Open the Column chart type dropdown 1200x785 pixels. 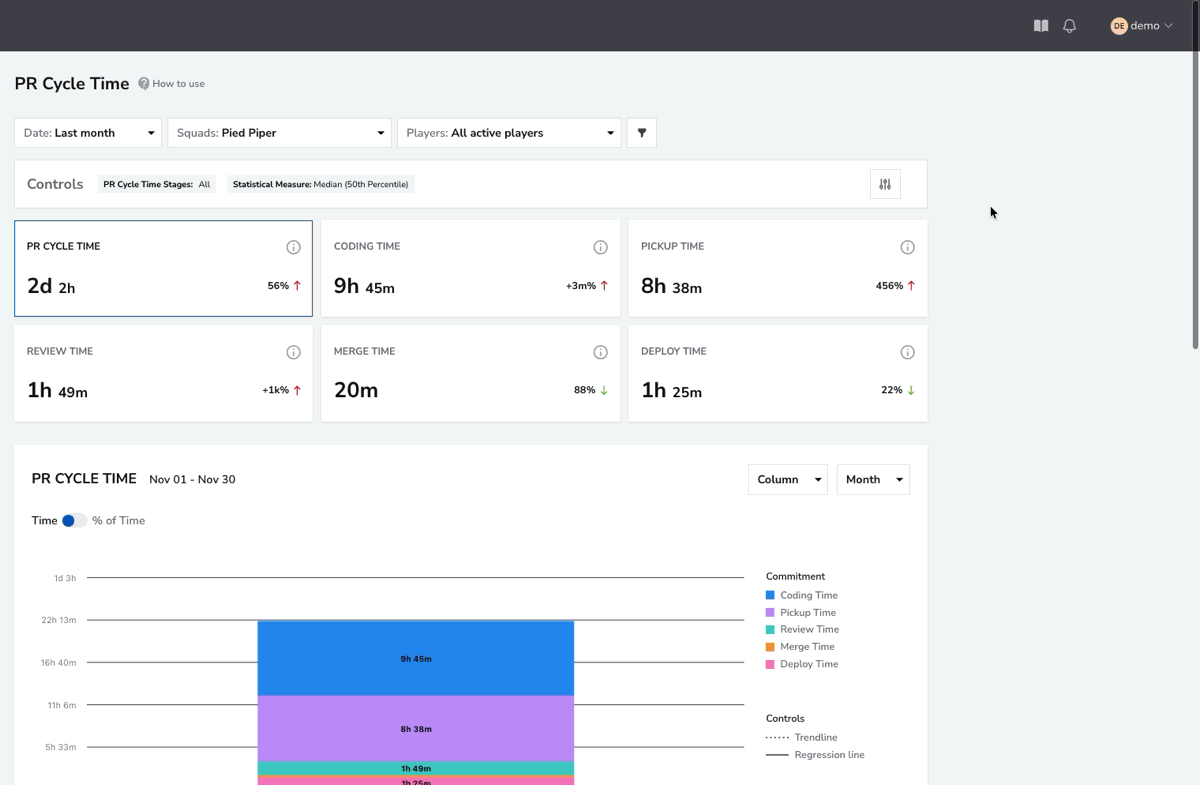point(788,480)
